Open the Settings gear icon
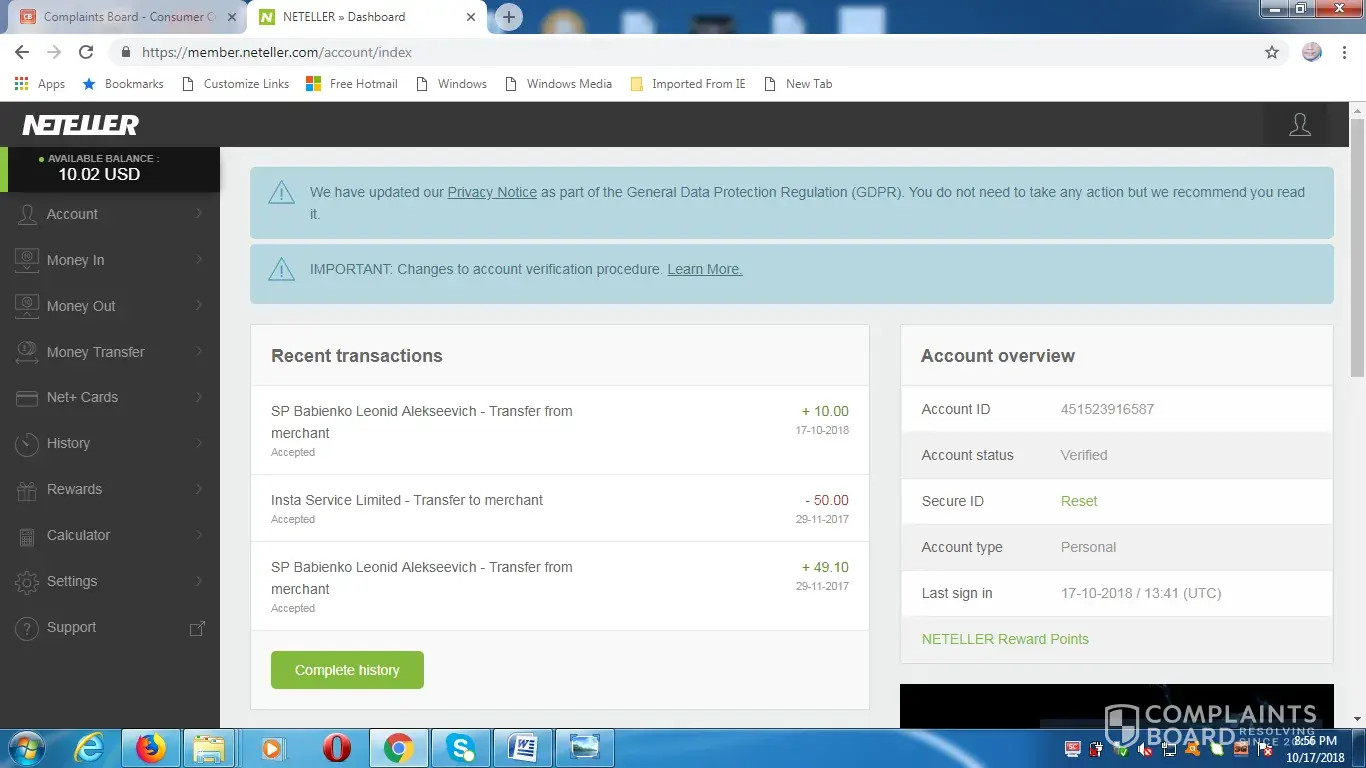Viewport: 1366px width, 768px height. click(28, 581)
